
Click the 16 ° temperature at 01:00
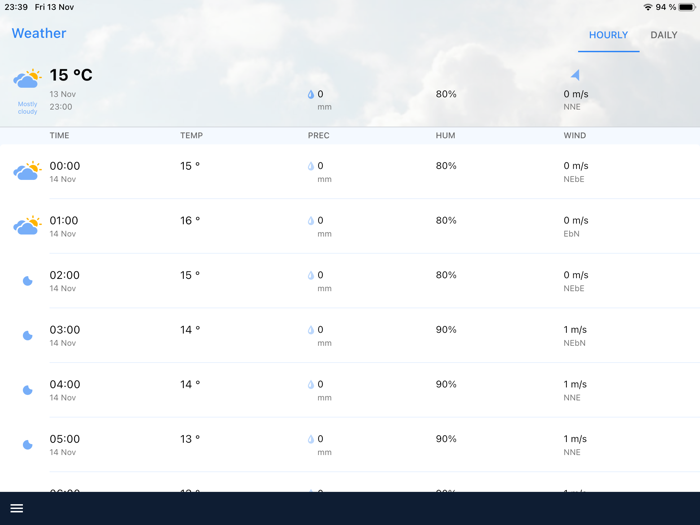190,221
